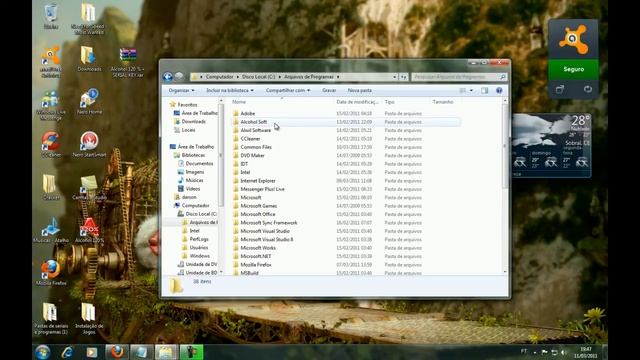Select the Adobe folder row

tap(346, 113)
